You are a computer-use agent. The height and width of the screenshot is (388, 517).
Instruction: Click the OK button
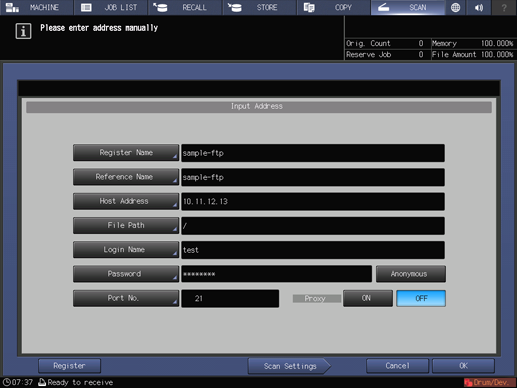coord(463,366)
